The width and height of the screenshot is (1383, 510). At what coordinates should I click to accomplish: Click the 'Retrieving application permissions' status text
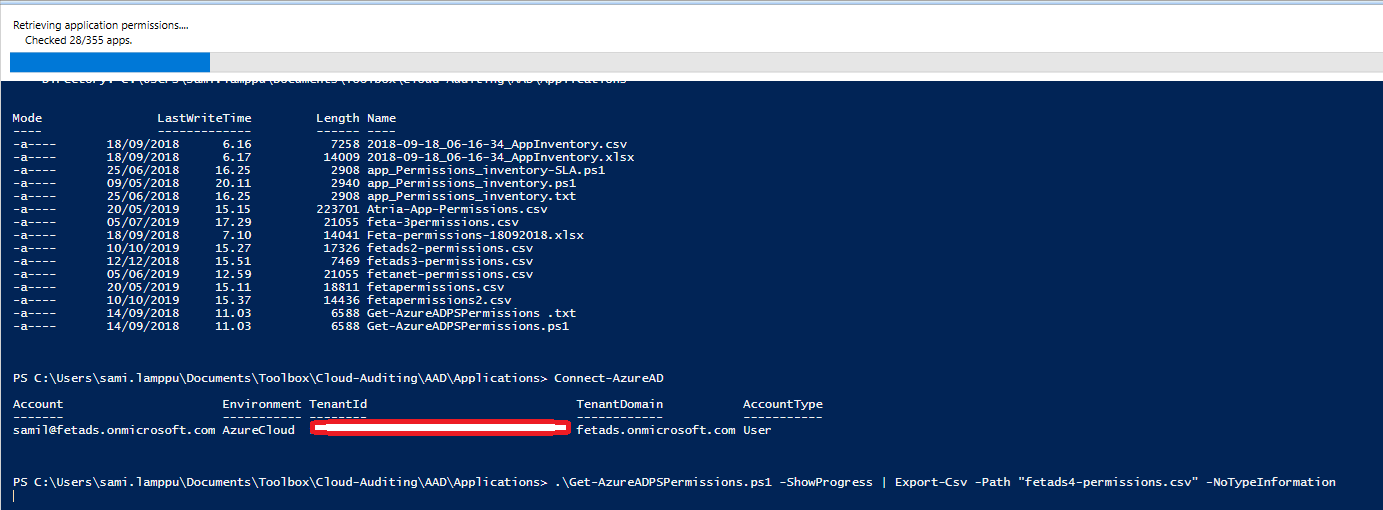click(100, 24)
